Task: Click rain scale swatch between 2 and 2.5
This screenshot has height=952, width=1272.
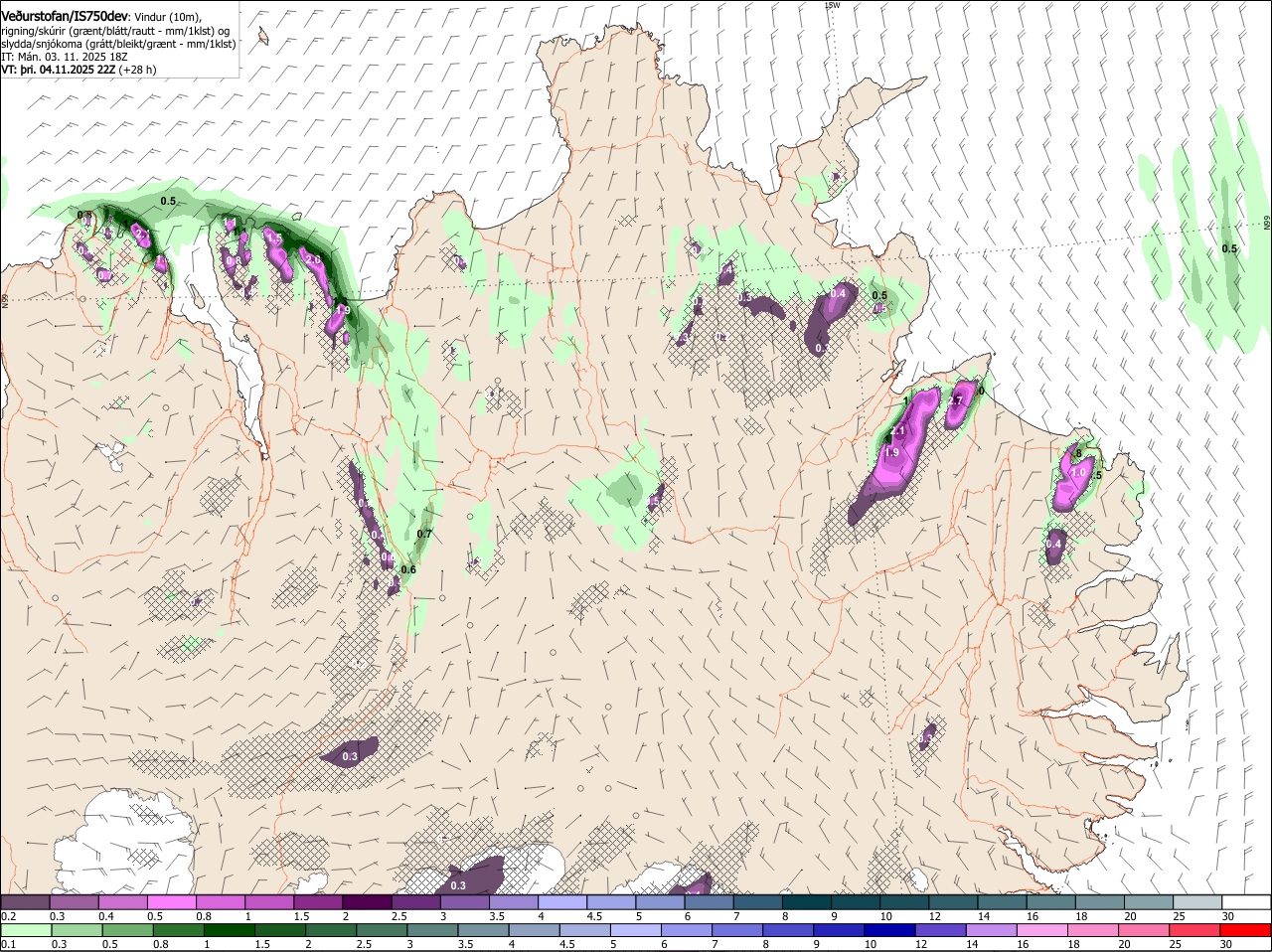Action: [331, 929]
